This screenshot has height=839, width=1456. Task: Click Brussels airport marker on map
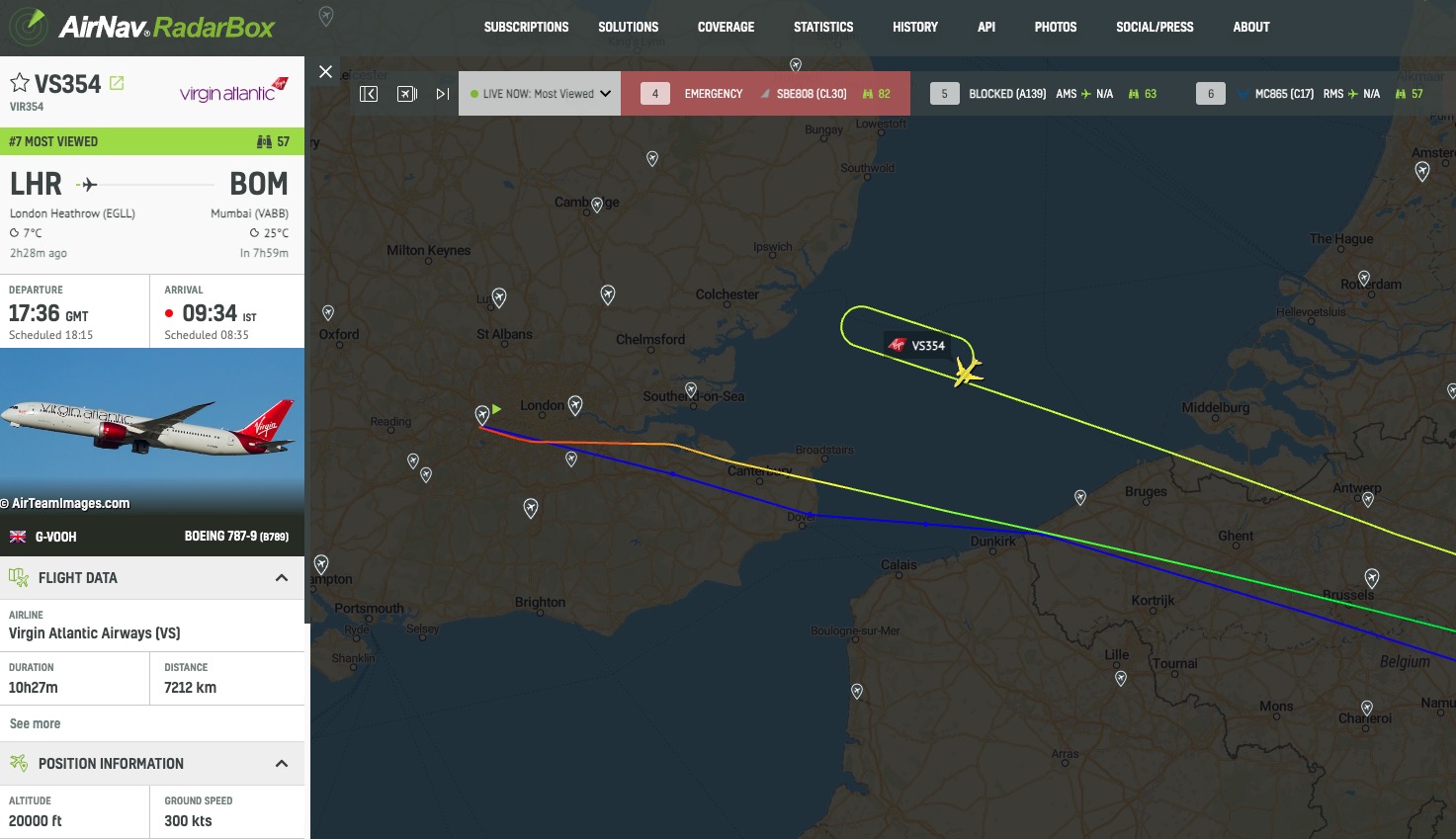(x=1372, y=577)
